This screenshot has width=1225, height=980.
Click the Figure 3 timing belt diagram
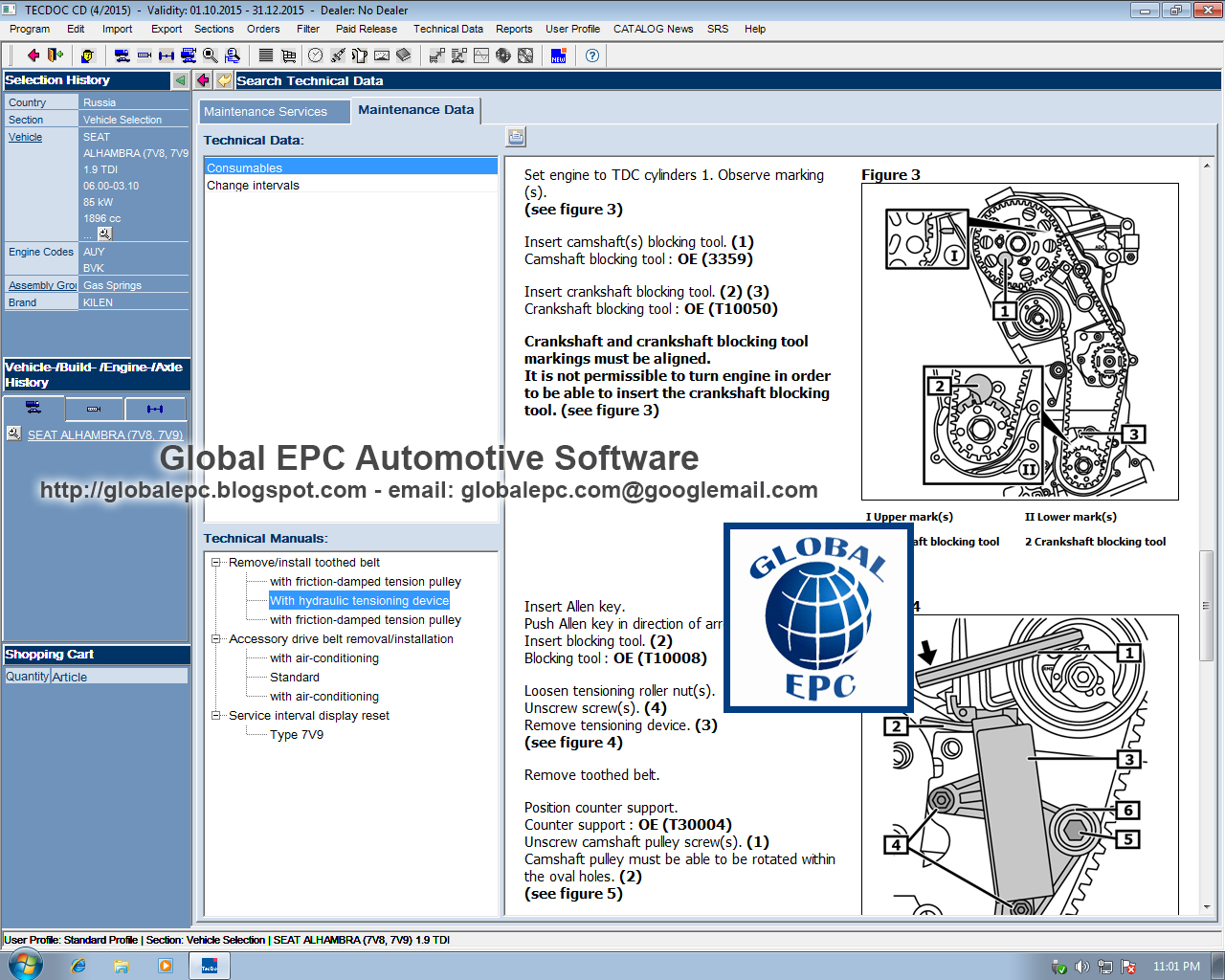point(1020,342)
